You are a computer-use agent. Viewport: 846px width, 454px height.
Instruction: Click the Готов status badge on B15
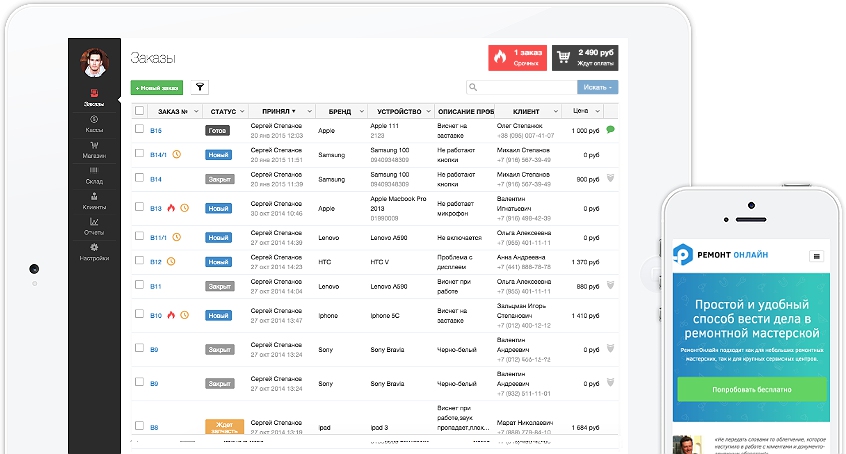[x=217, y=131]
